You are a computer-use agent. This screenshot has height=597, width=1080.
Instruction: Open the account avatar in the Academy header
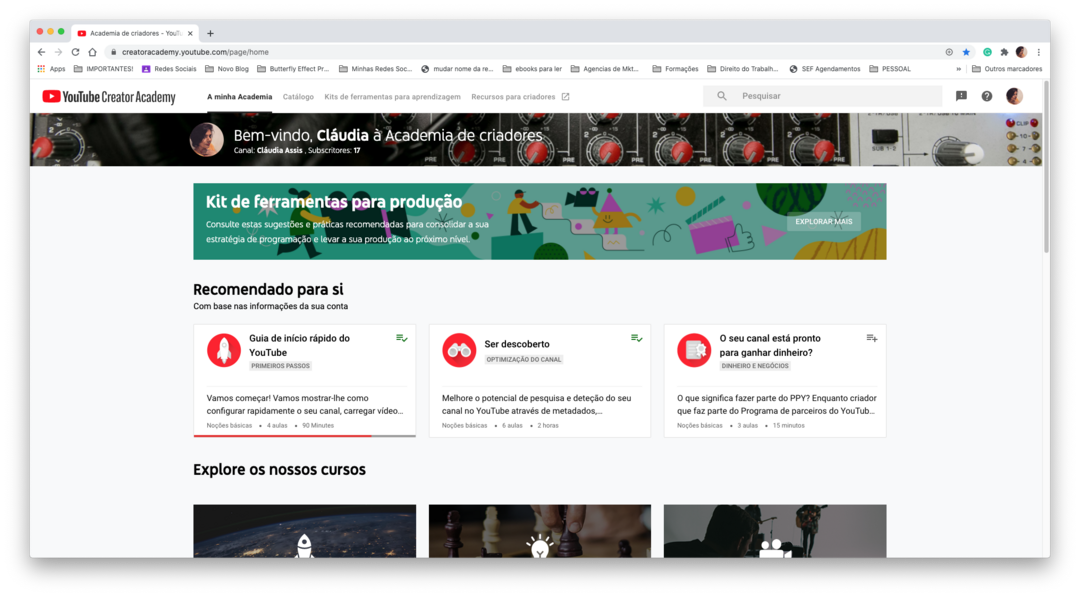click(1014, 96)
